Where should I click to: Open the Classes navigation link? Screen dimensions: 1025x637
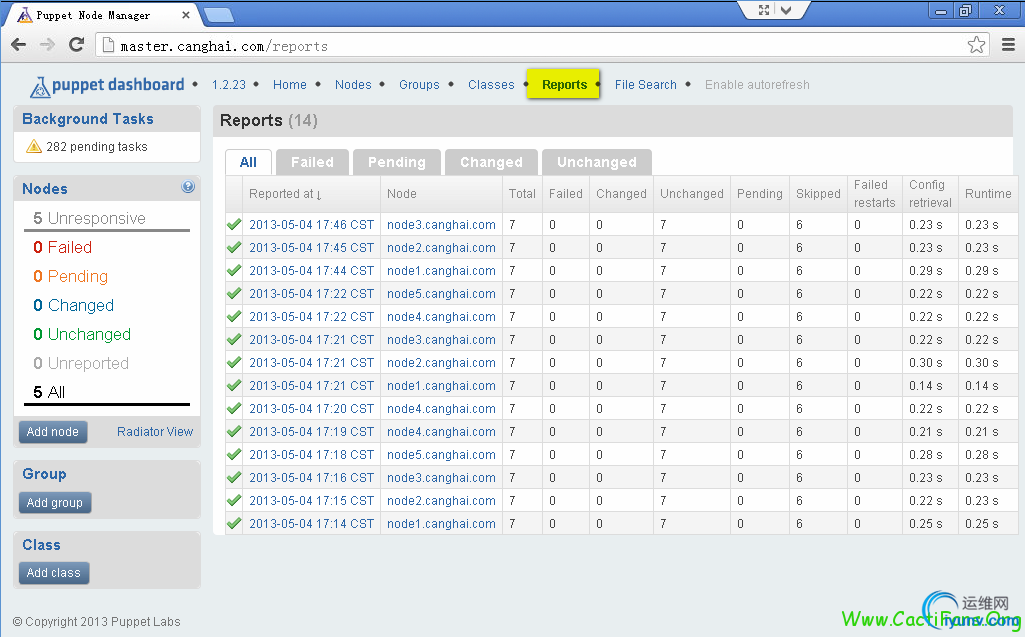click(x=491, y=84)
